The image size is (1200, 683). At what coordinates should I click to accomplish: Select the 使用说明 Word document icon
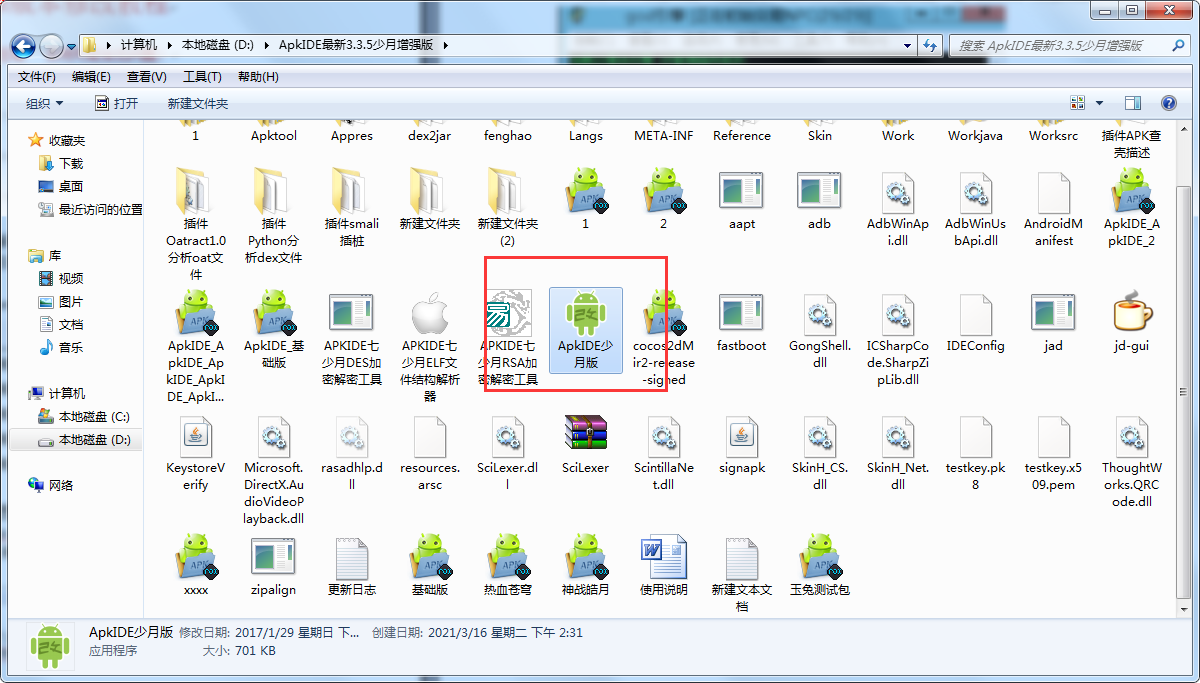click(664, 558)
